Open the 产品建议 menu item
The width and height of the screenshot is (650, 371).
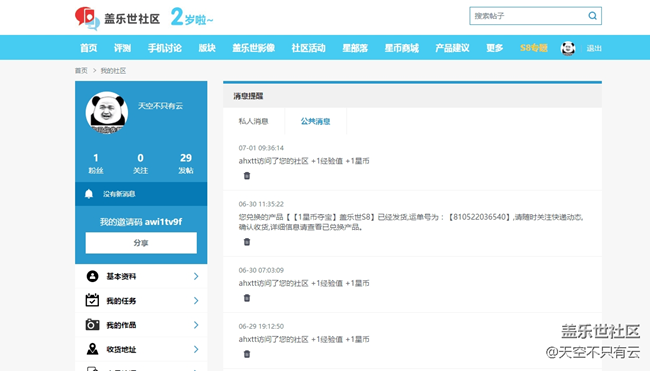coord(452,48)
